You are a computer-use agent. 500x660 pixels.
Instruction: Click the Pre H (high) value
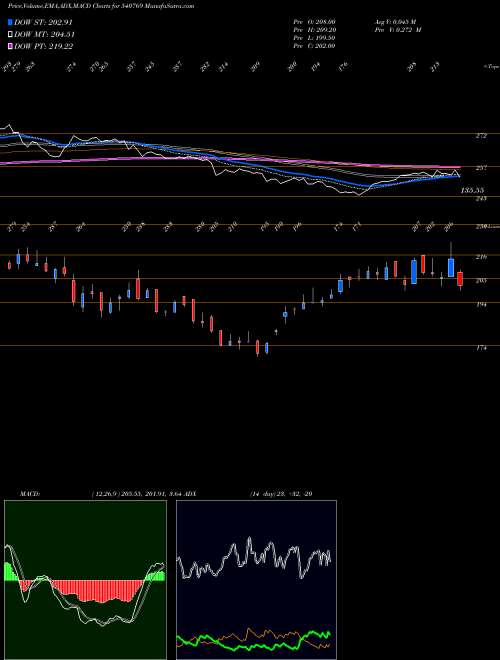tap(314, 29)
